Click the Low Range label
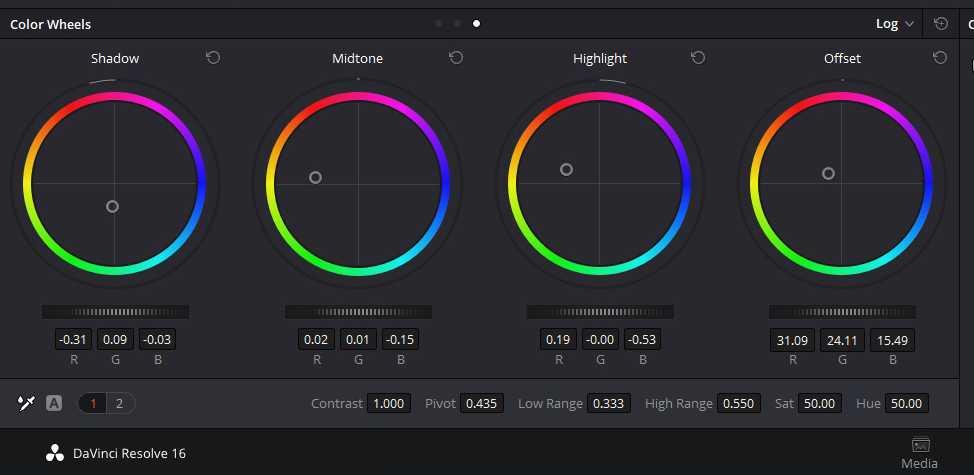The height and width of the screenshot is (475, 974). pyautogui.click(x=550, y=404)
